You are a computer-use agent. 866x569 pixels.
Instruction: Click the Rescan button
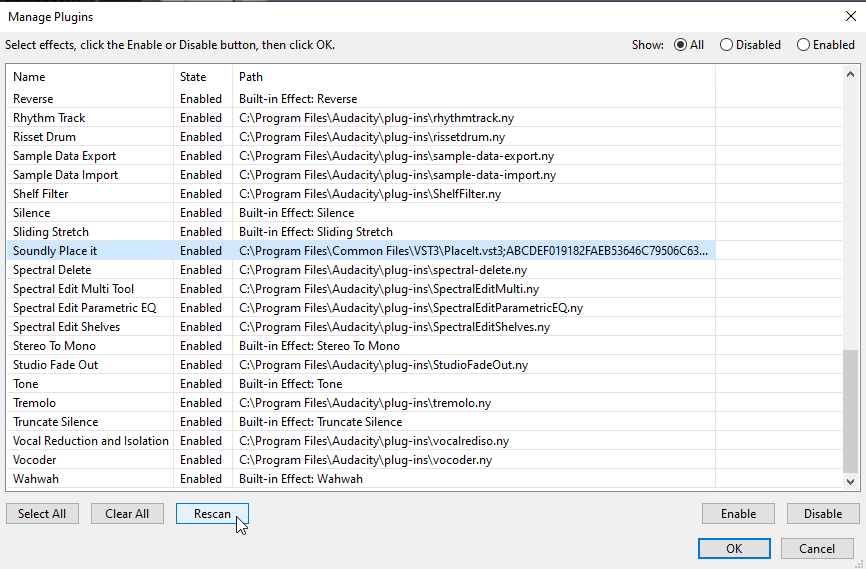212,514
